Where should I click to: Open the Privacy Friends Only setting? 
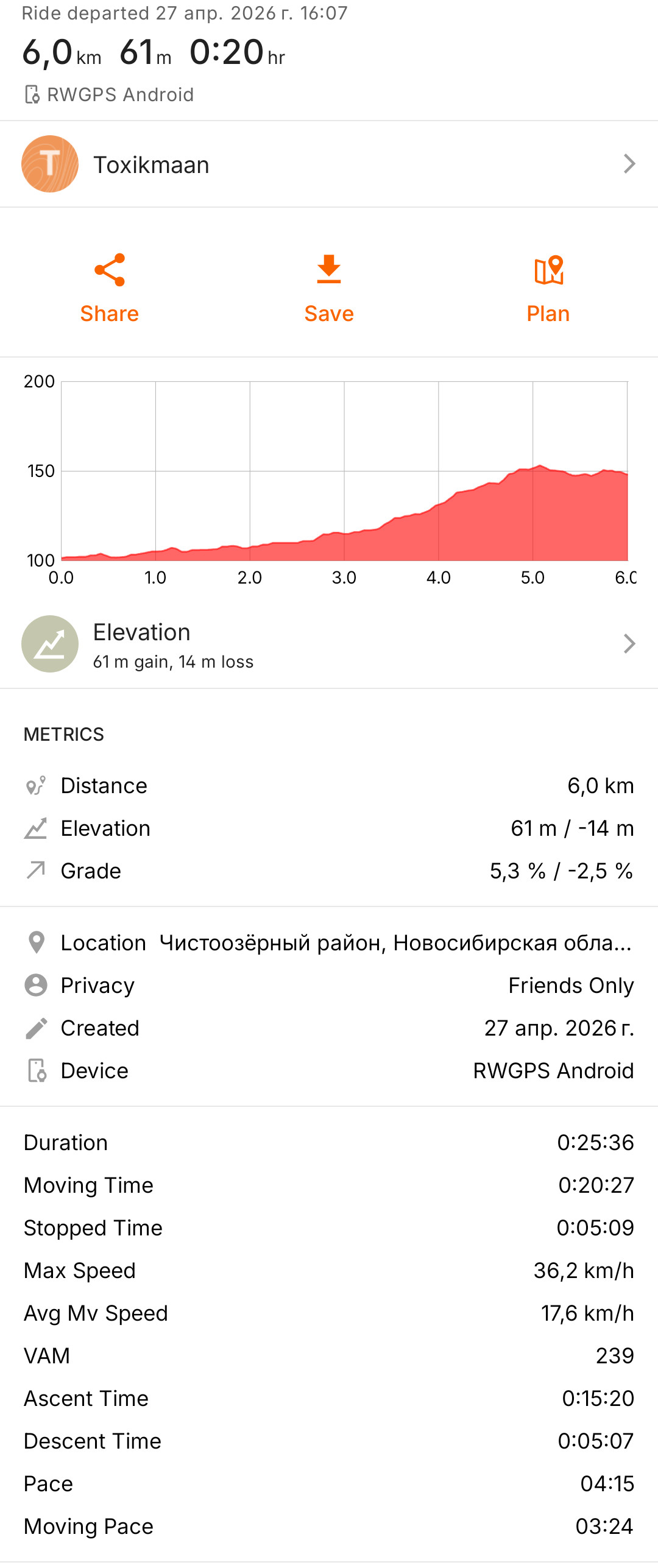(x=329, y=985)
